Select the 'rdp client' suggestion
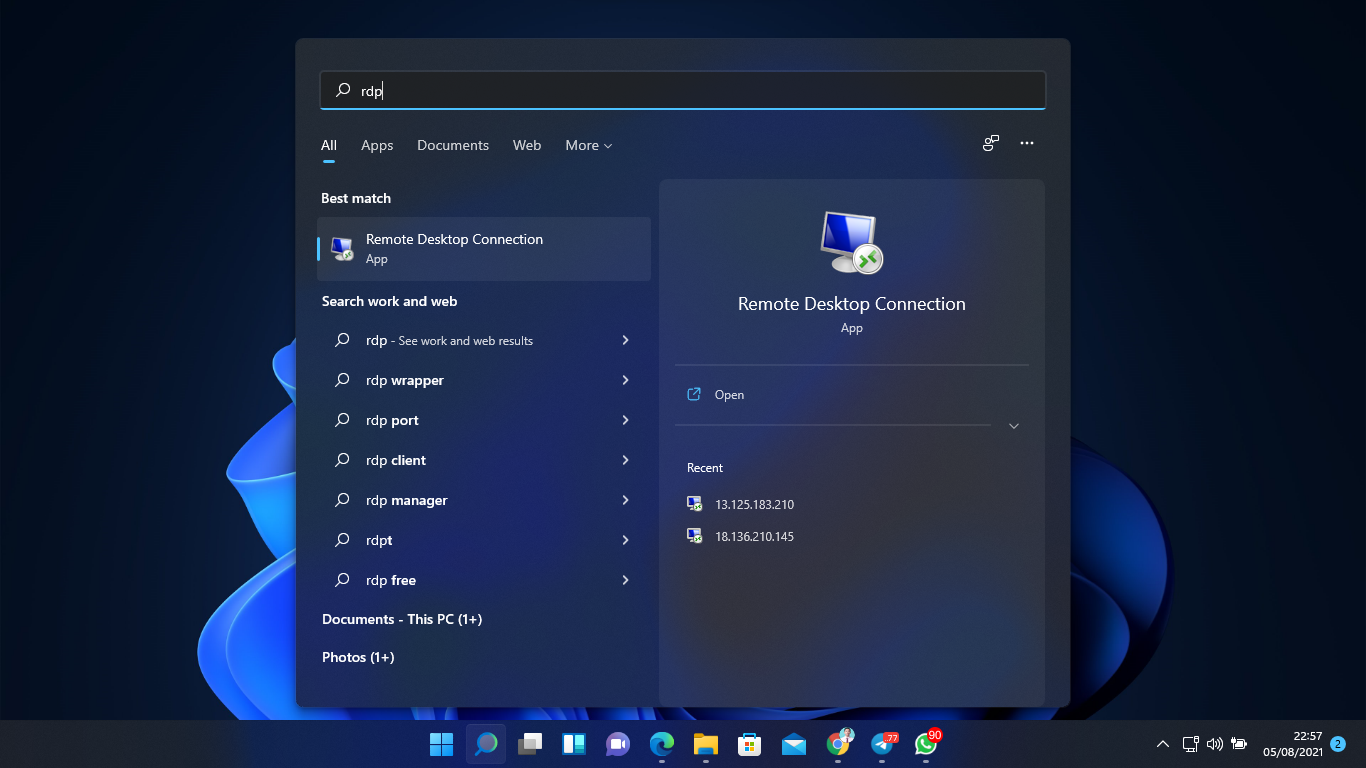 tap(484, 460)
